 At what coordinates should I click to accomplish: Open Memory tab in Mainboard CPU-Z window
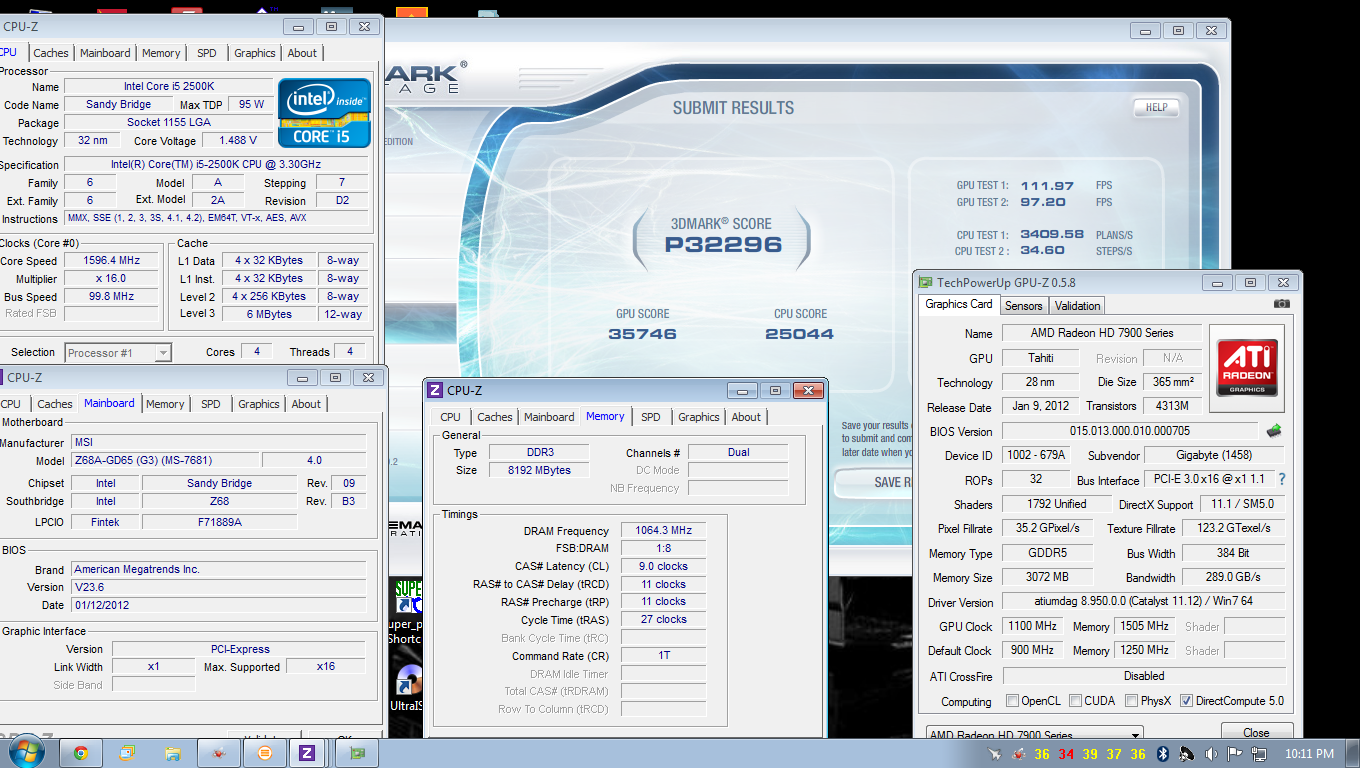[x=165, y=404]
